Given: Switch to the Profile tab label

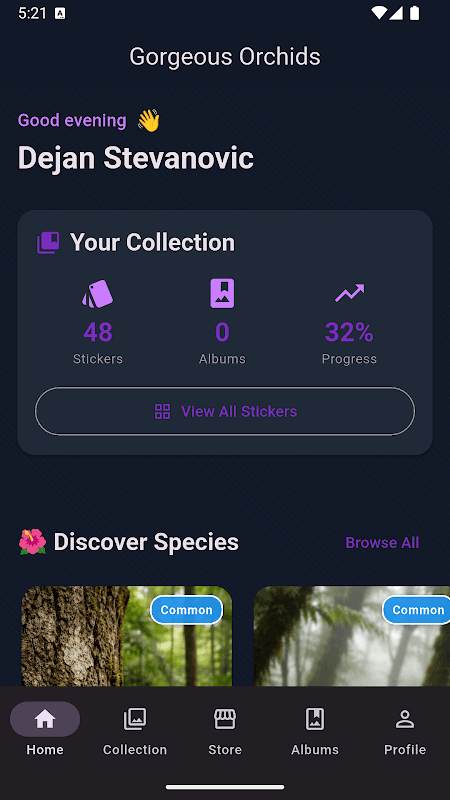Looking at the screenshot, I should click(x=405, y=749).
